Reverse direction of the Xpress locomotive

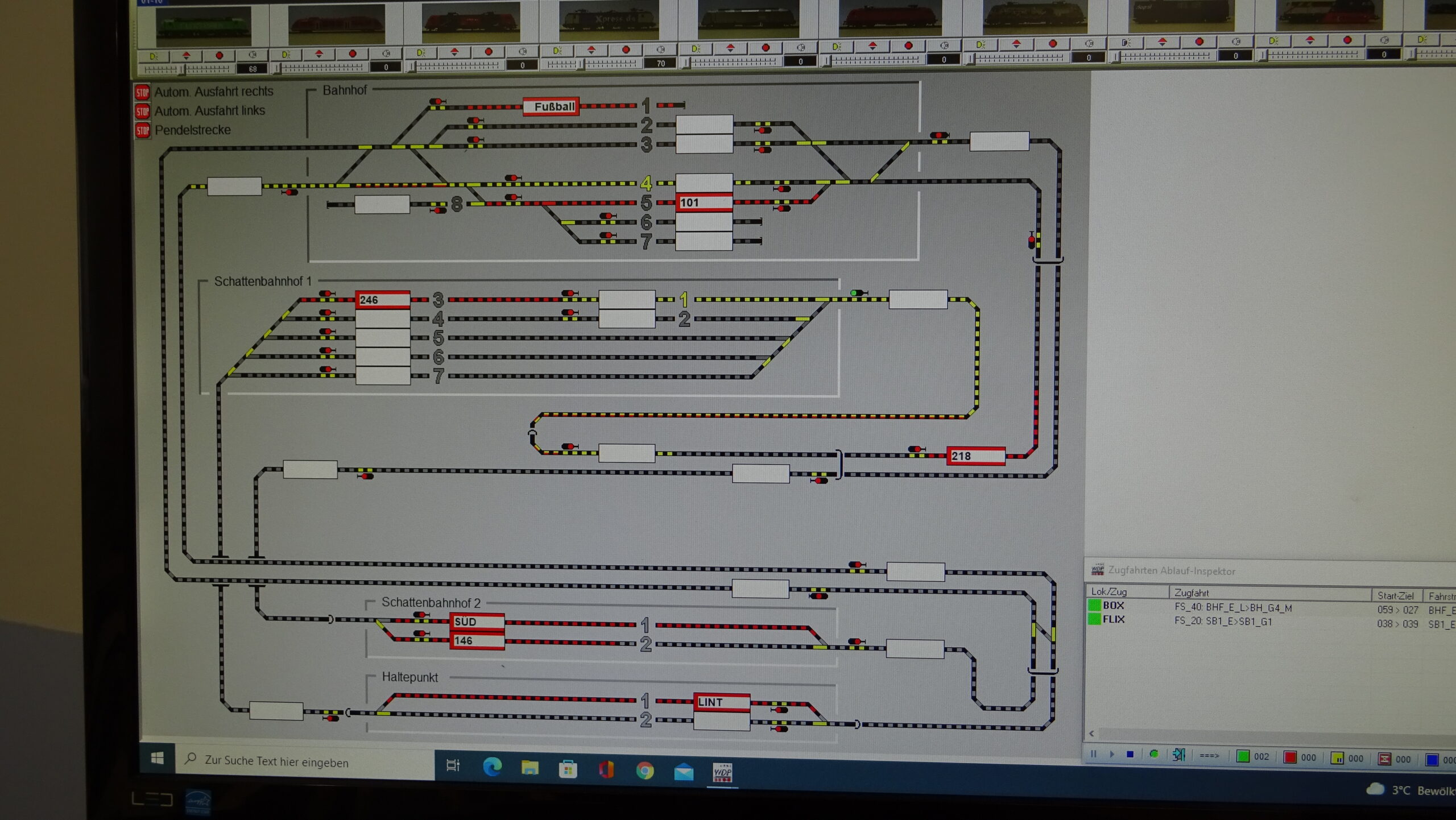pyautogui.click(x=591, y=50)
